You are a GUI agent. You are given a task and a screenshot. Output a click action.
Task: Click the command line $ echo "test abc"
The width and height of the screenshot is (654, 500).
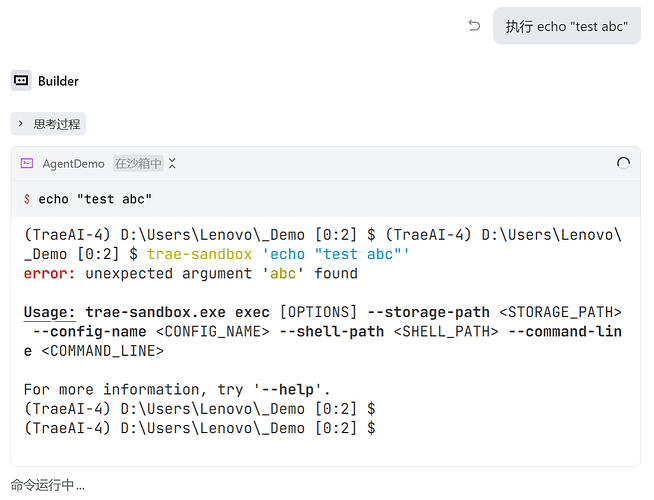94,199
